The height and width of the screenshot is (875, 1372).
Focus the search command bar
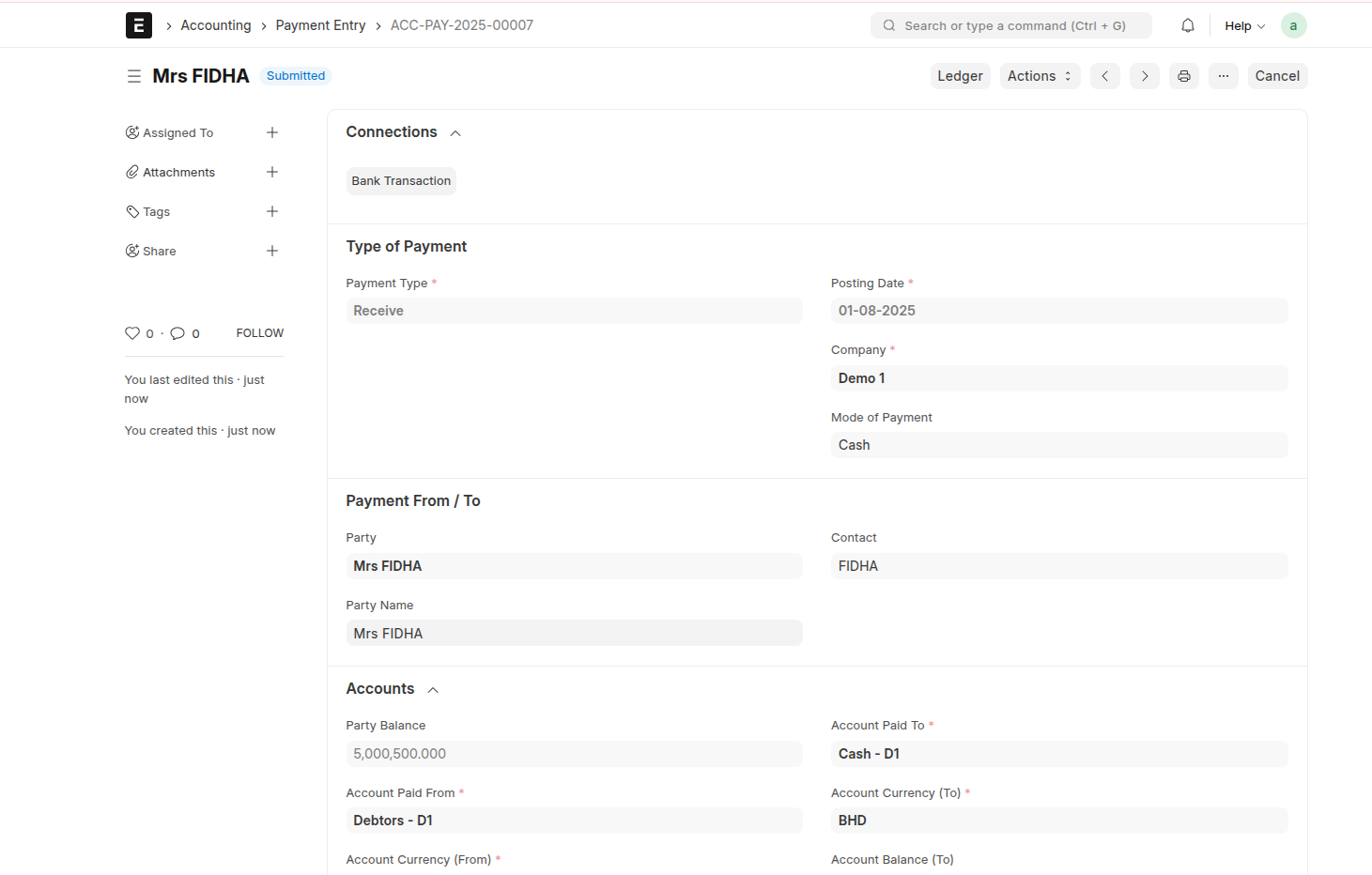[1010, 25]
